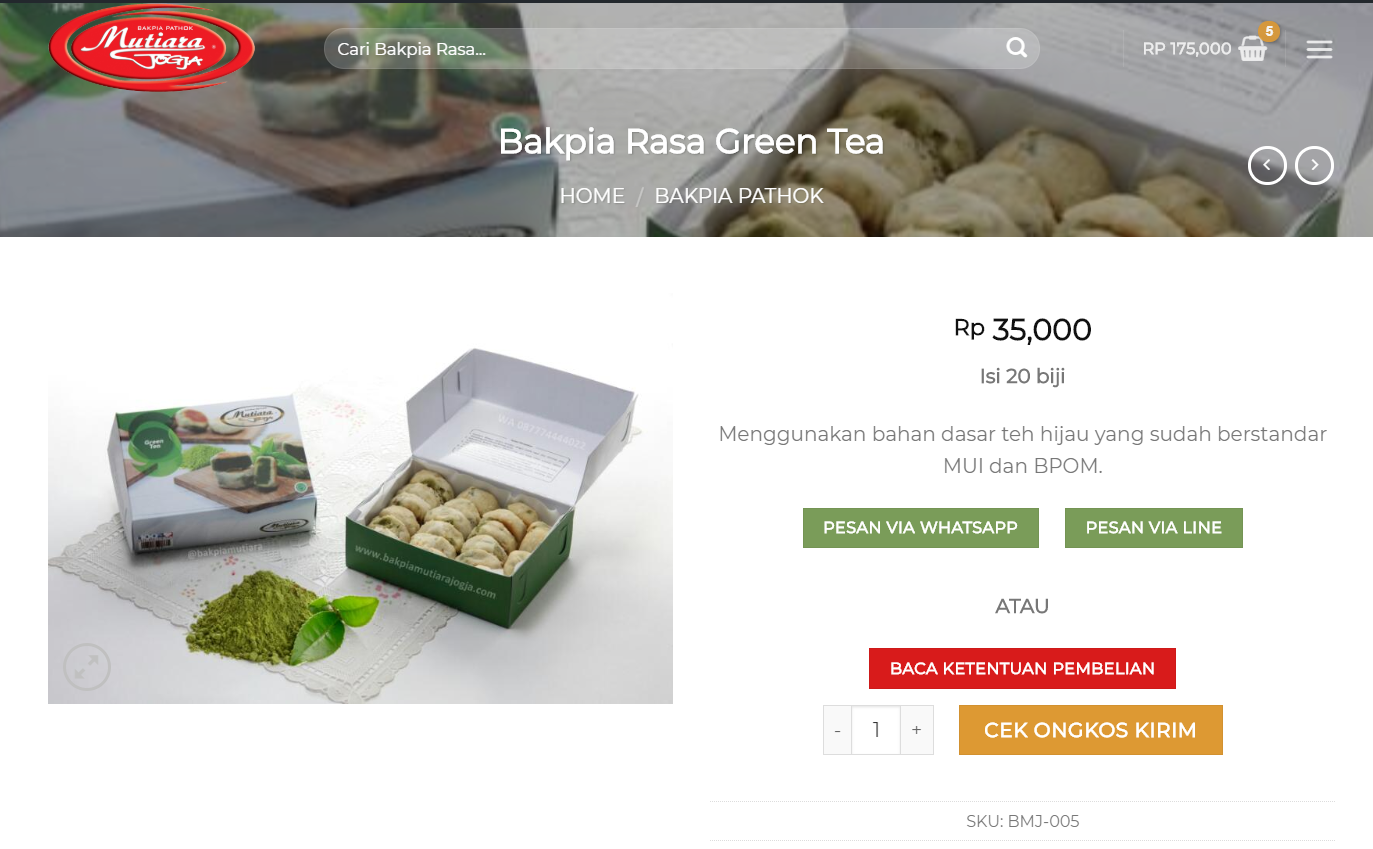This screenshot has width=1373, height=849.
Task: Order using Pesan Via Line button
Action: click(x=1153, y=528)
